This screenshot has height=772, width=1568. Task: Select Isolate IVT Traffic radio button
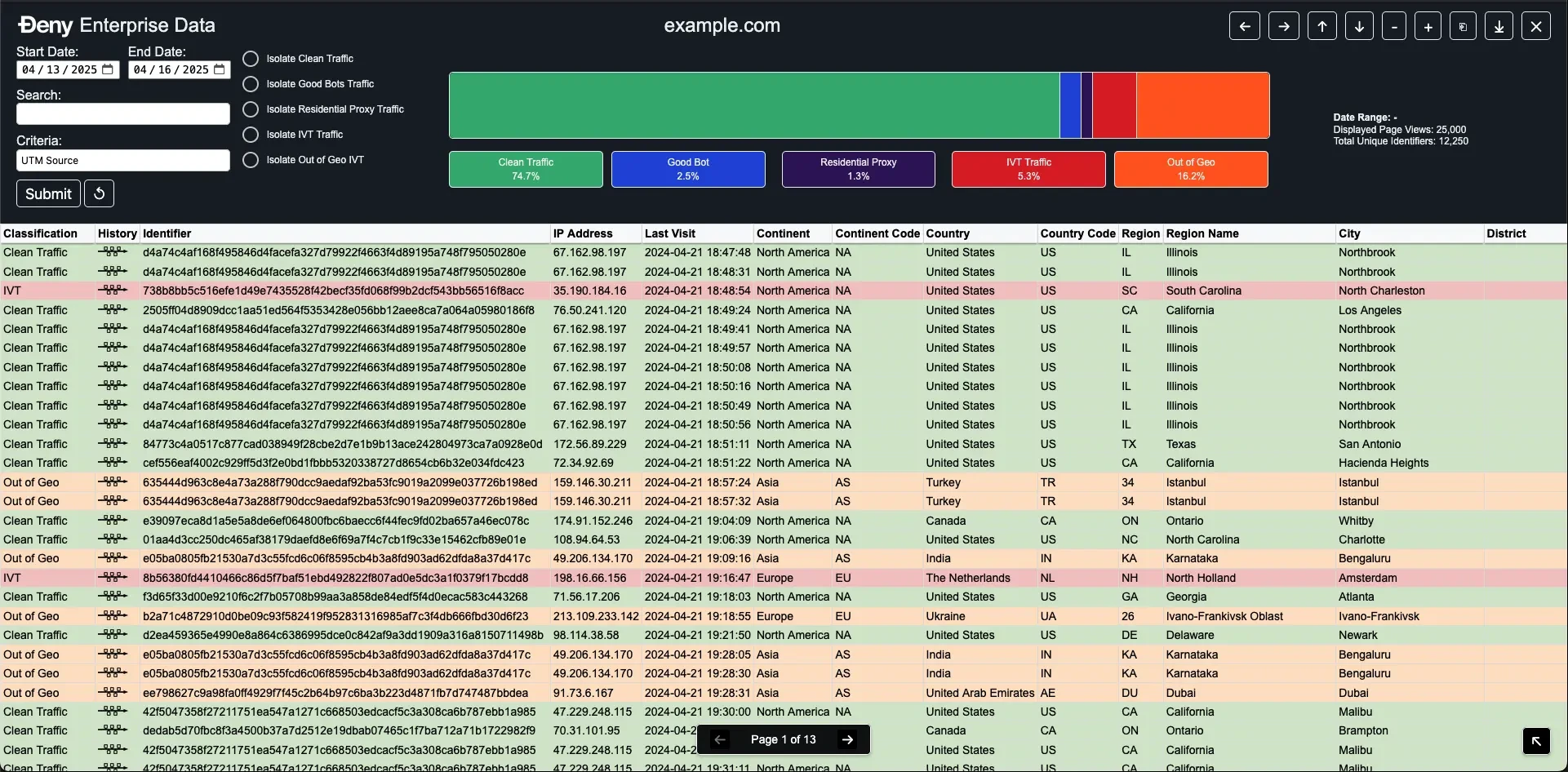251,135
